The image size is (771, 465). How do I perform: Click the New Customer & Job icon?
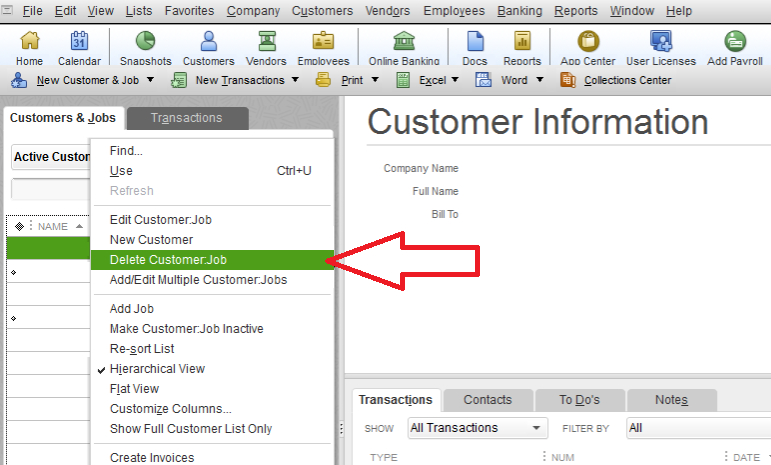[x=19, y=80]
